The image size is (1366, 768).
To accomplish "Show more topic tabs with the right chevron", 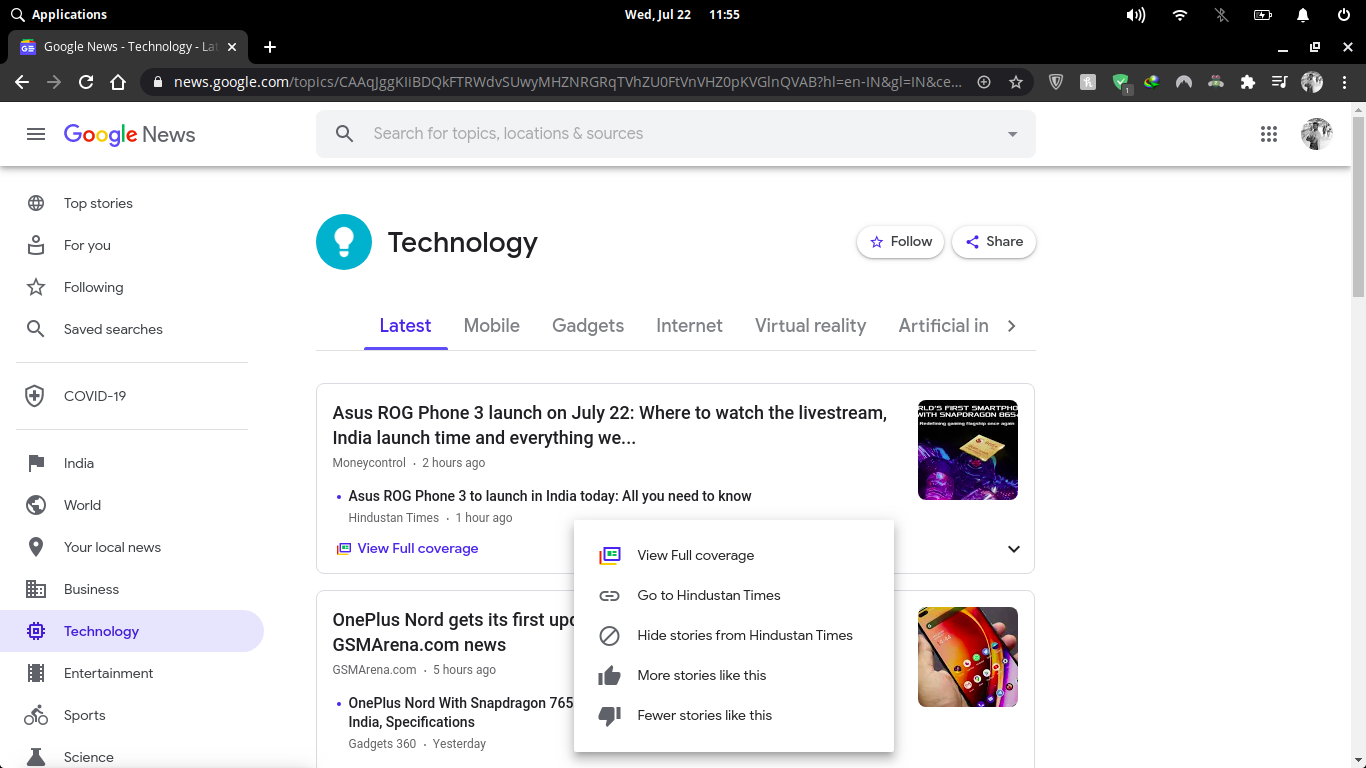I will coord(1011,326).
